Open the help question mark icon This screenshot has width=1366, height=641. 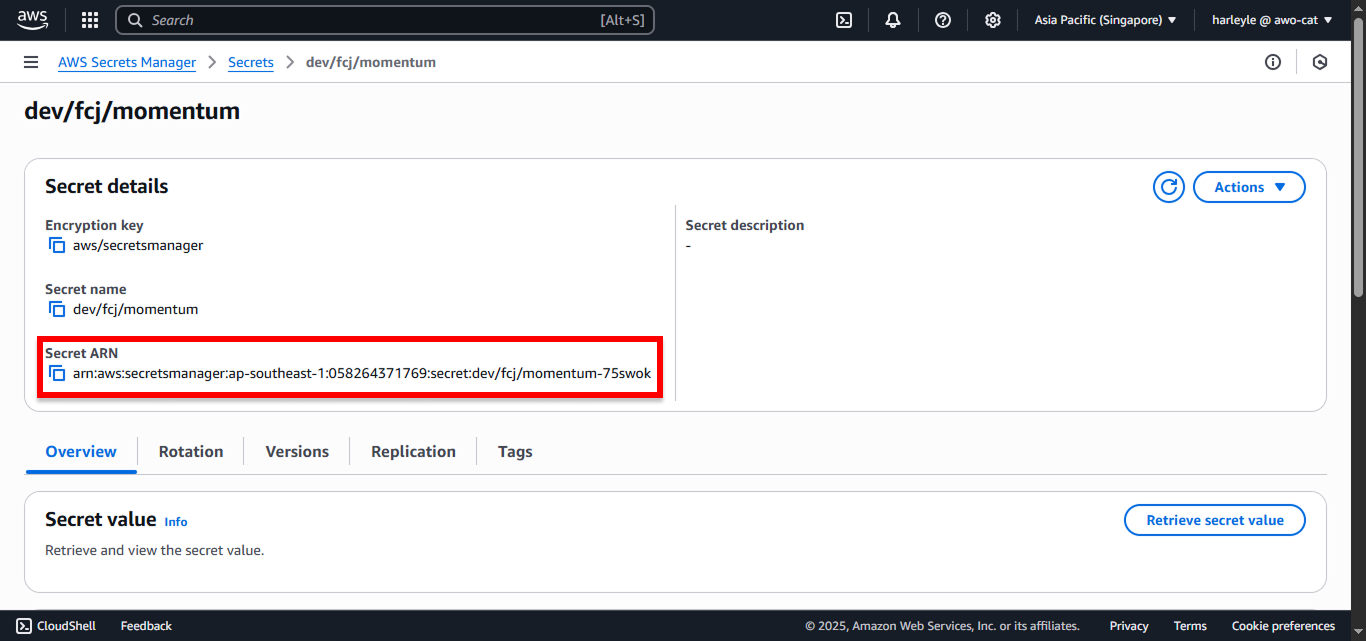point(943,20)
